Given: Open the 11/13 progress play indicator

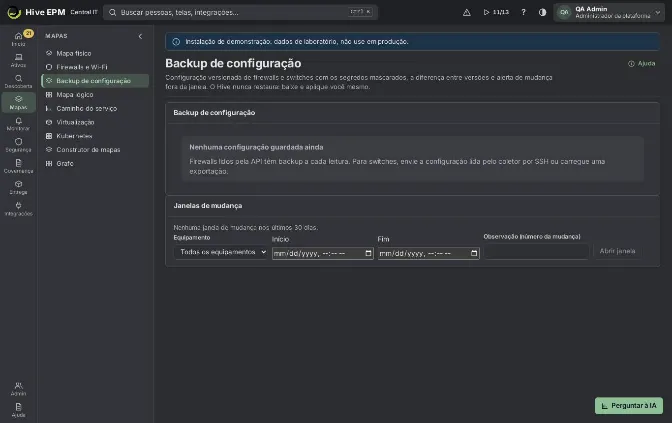Looking at the screenshot, I should point(496,12).
